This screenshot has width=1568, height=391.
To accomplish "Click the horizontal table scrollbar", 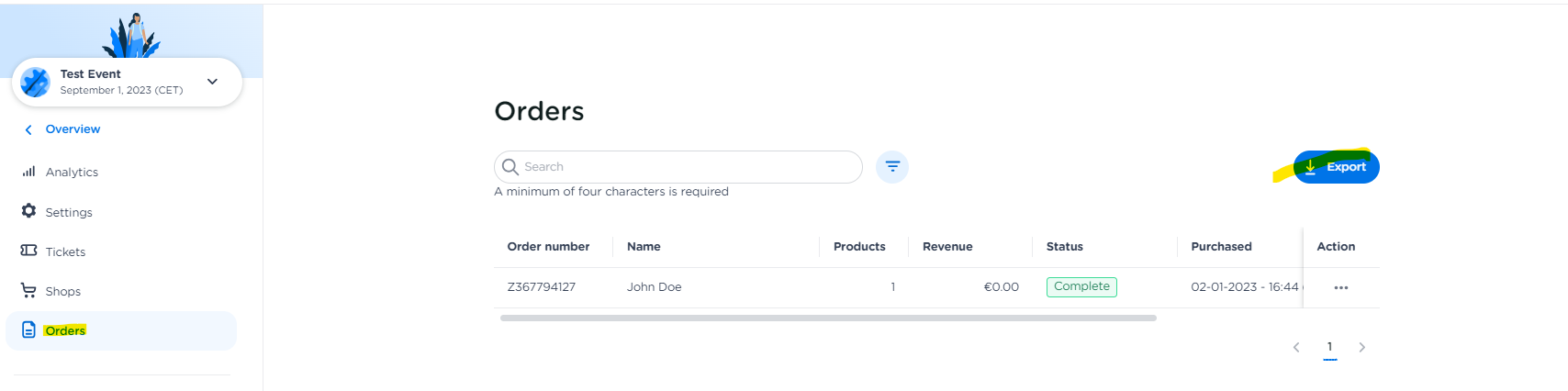I will (x=827, y=318).
